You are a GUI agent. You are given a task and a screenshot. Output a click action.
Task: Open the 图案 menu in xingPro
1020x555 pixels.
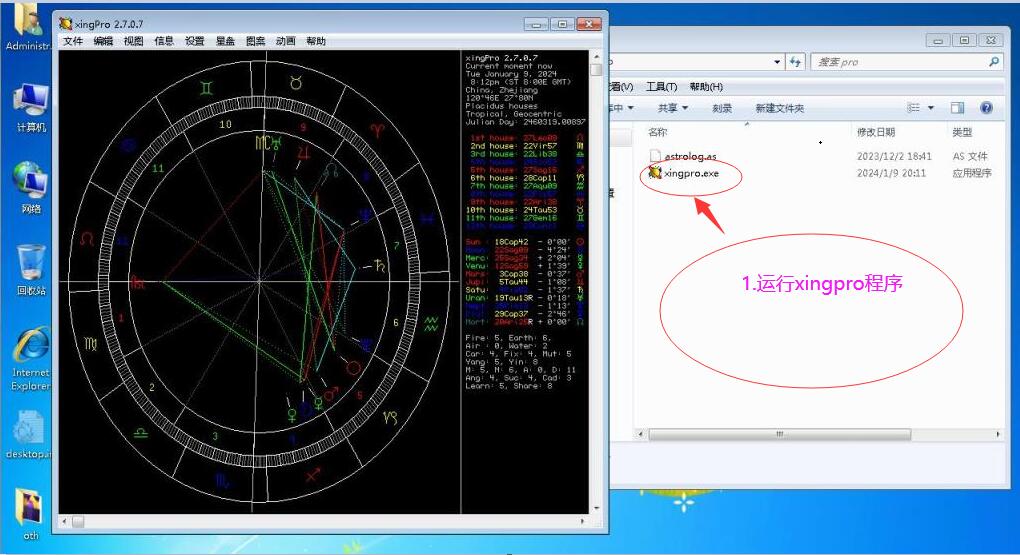(x=256, y=41)
